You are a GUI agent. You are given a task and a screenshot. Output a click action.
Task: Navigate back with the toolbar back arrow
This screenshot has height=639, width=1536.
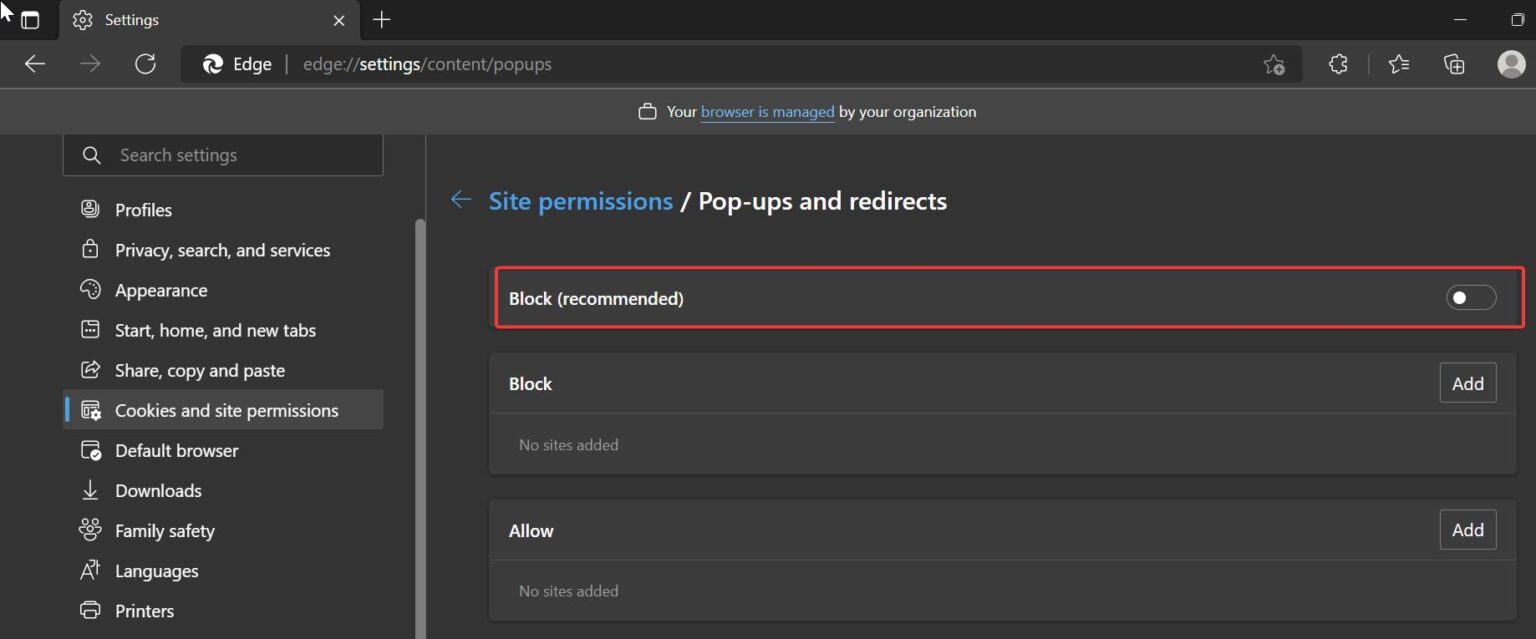point(34,63)
